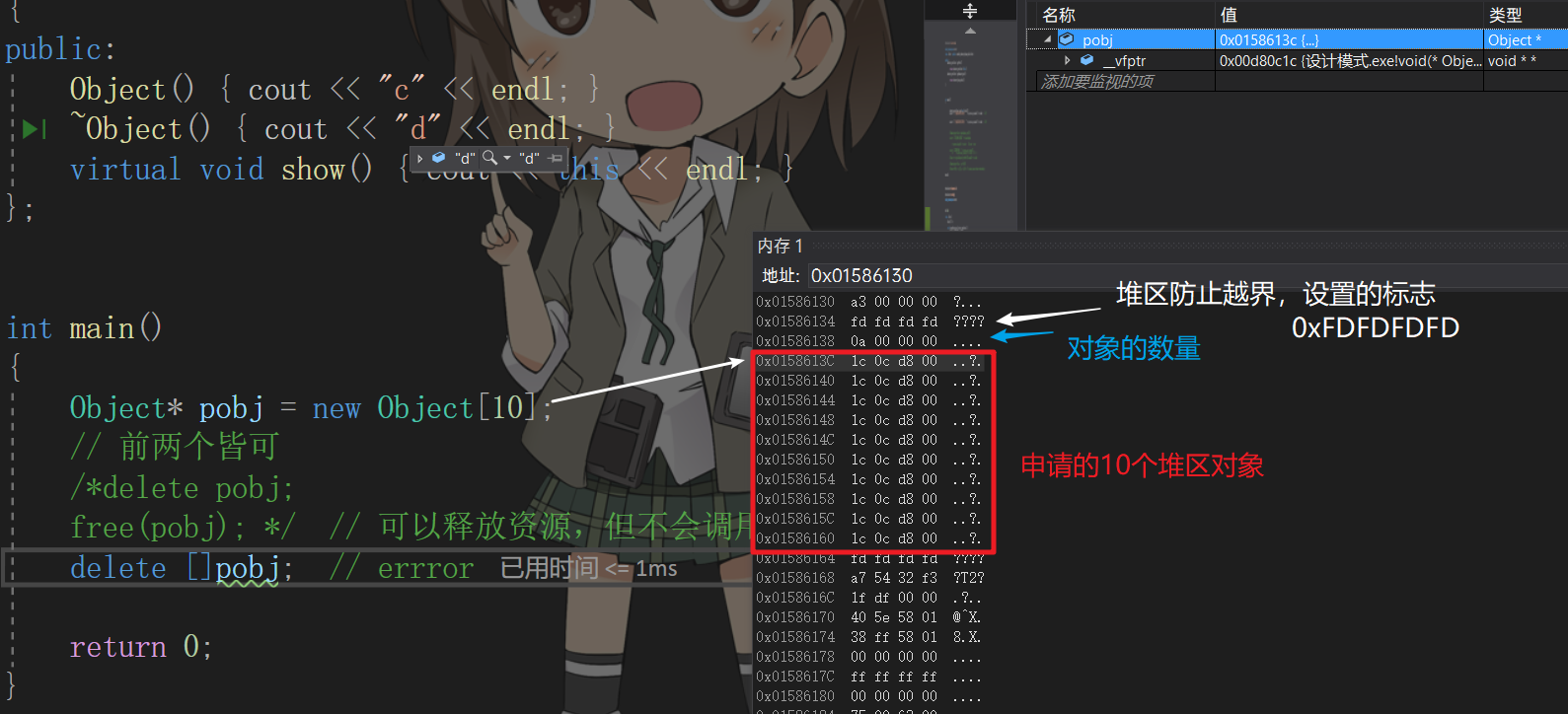The width and height of the screenshot is (1568, 714).
Task: Click memory row 0x01586168
Action: click(868, 578)
